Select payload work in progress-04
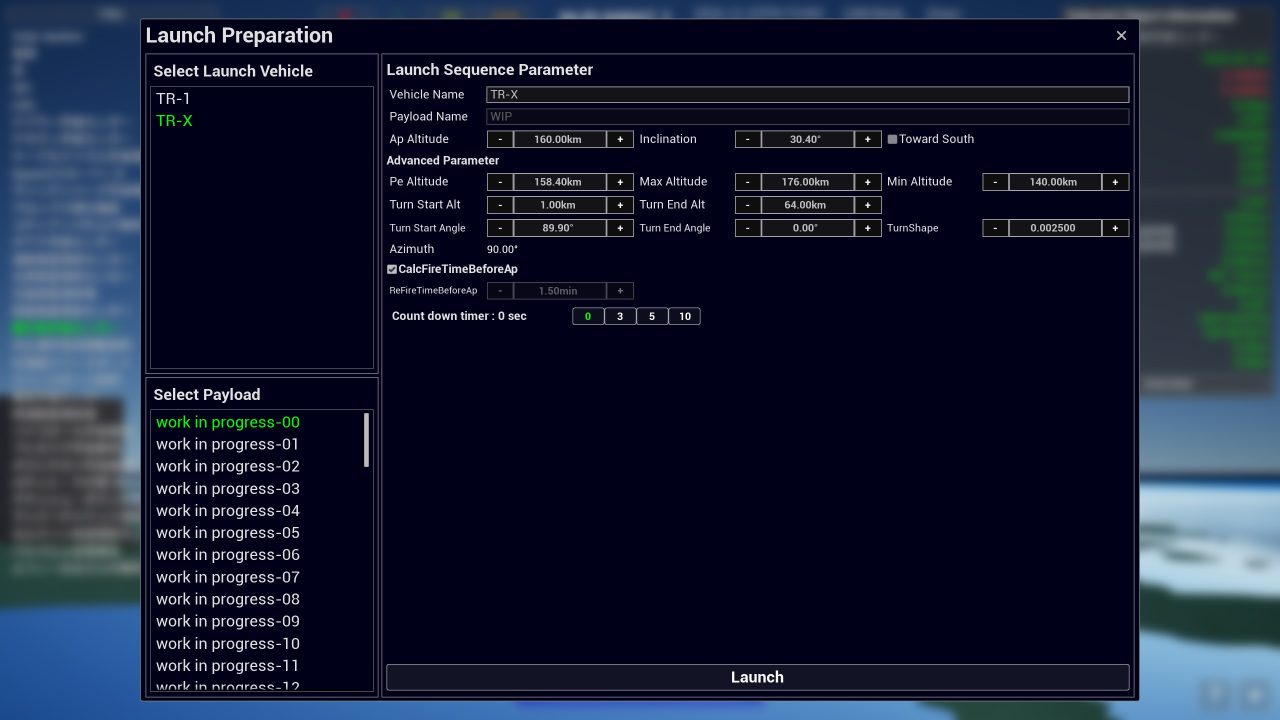1280x720 pixels. (228, 510)
